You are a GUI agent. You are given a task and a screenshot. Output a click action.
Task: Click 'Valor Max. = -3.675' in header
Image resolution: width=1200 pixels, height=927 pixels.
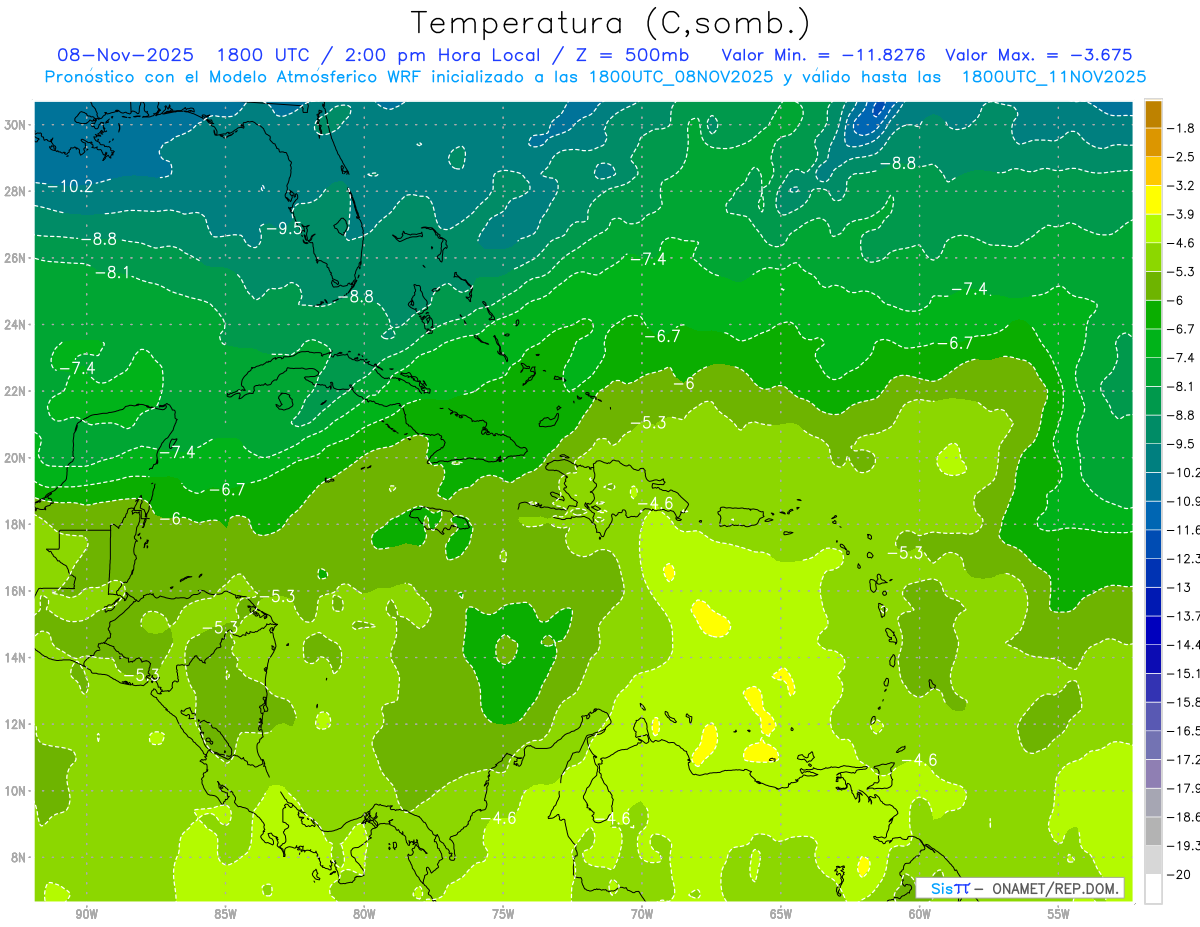click(x=1038, y=55)
